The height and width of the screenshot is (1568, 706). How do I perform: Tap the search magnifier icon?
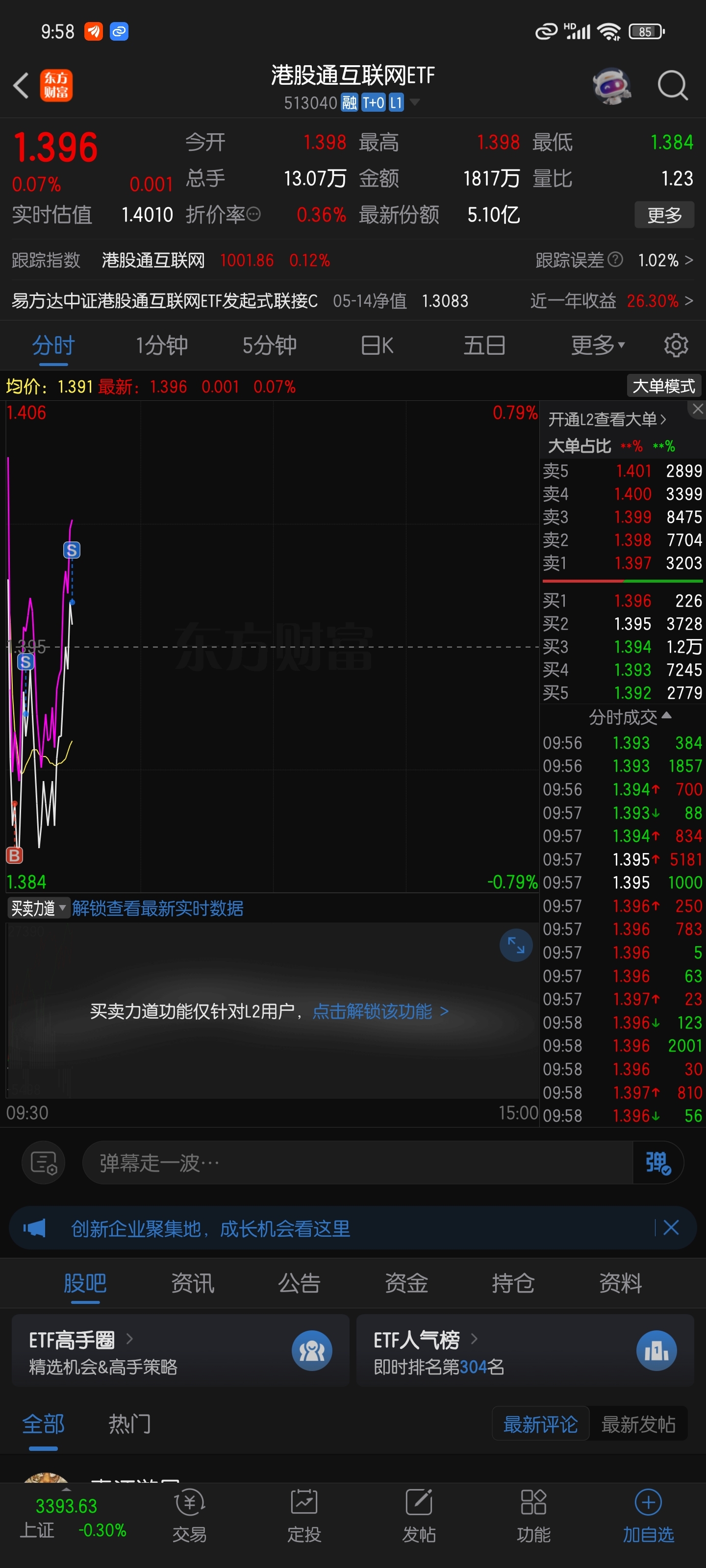coord(673,85)
